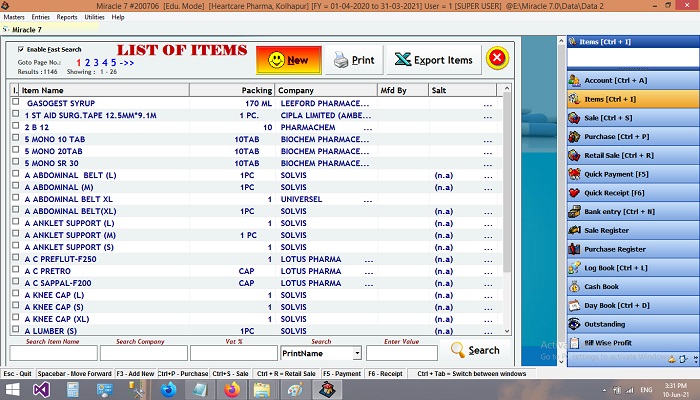The image size is (700, 400).
Task: Open the Help menu
Action: click(x=118, y=17)
